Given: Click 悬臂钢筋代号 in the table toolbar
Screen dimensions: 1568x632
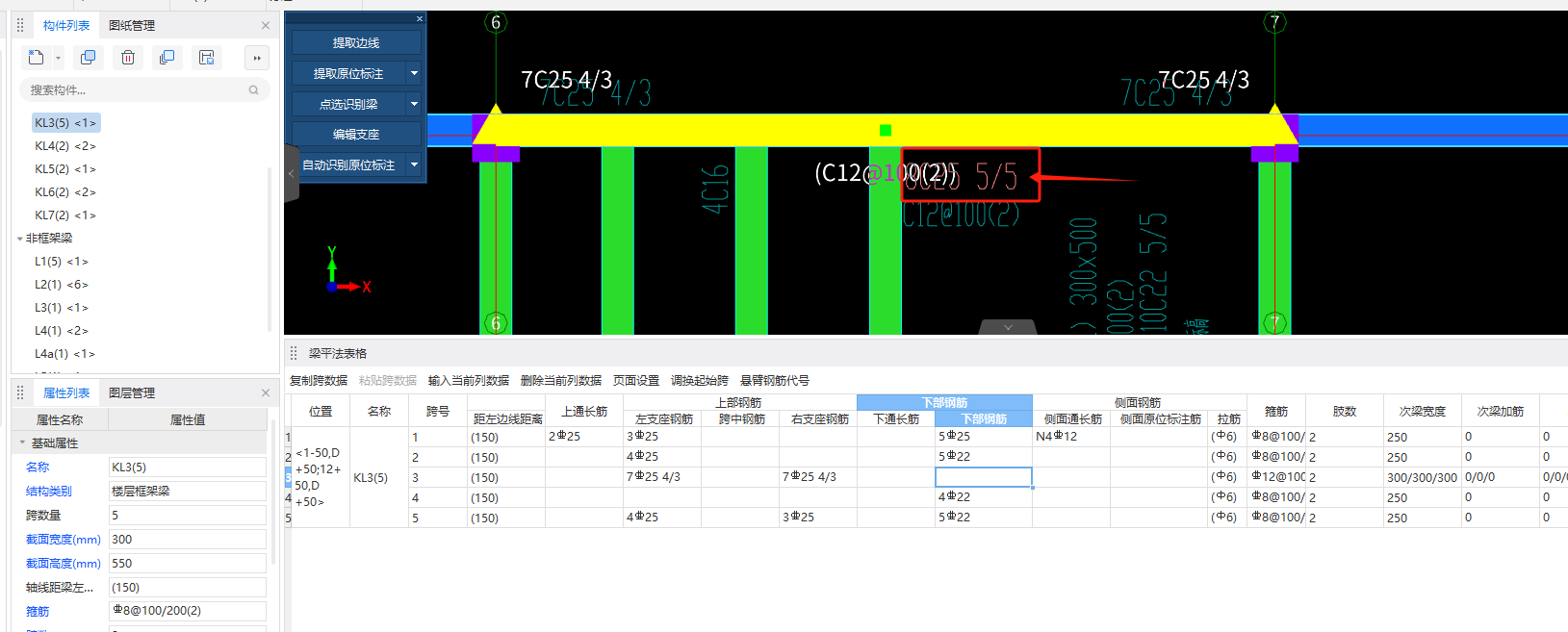Looking at the screenshot, I should click(775, 381).
